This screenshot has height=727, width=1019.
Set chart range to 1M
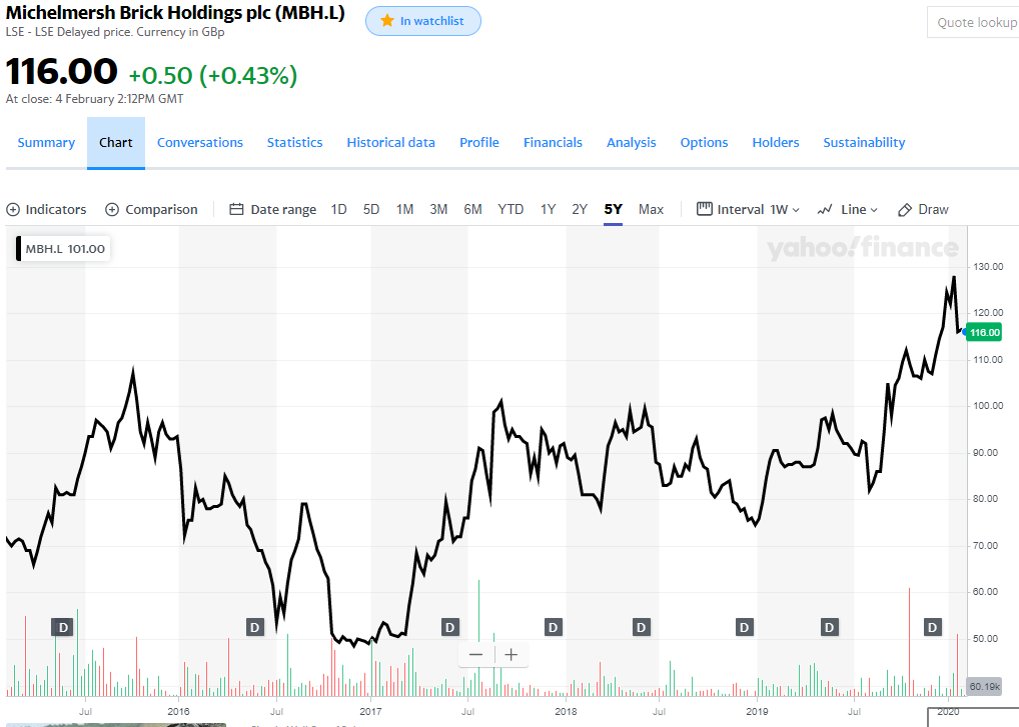405,209
